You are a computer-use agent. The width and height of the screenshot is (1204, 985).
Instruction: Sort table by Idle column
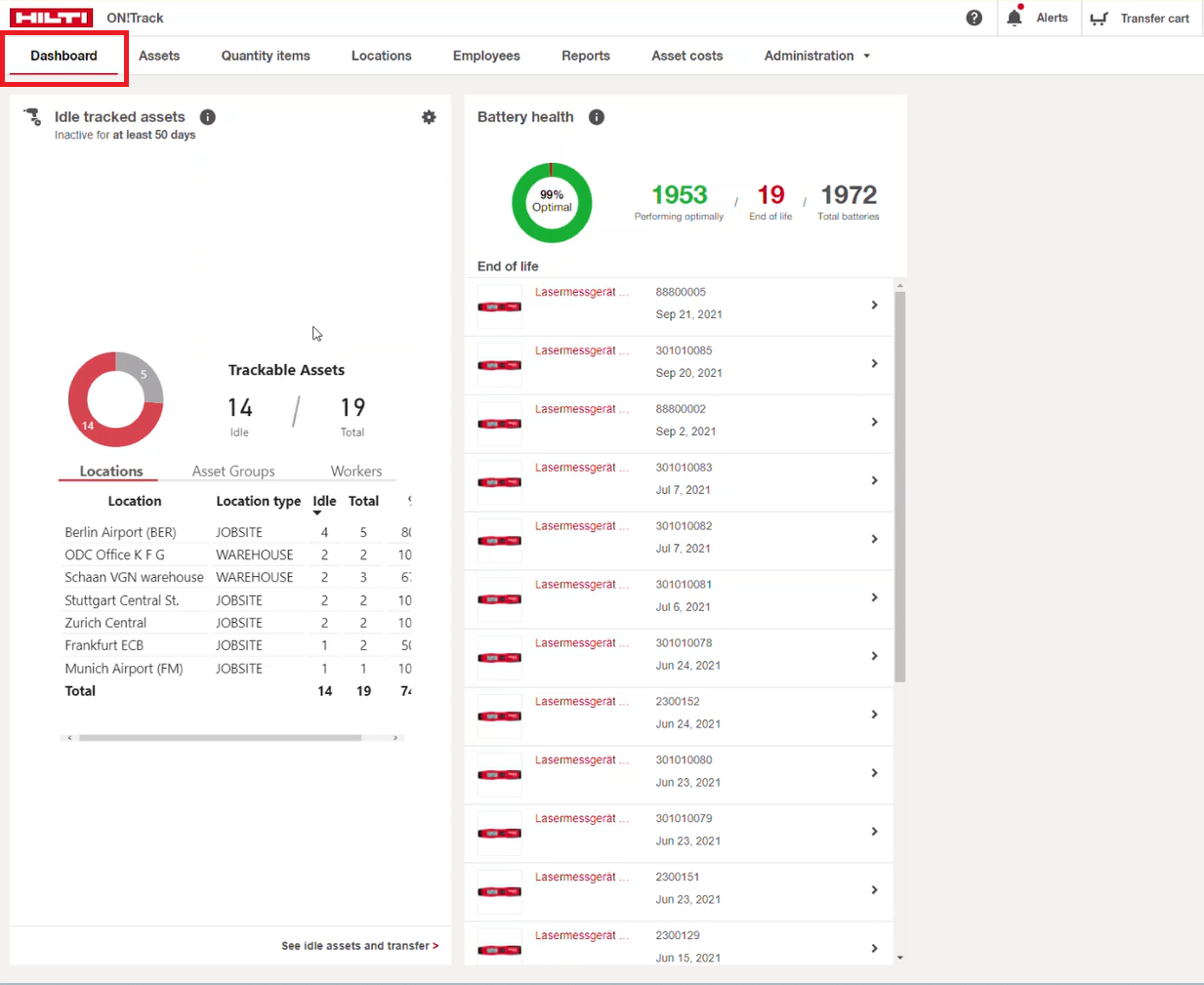[323, 502]
